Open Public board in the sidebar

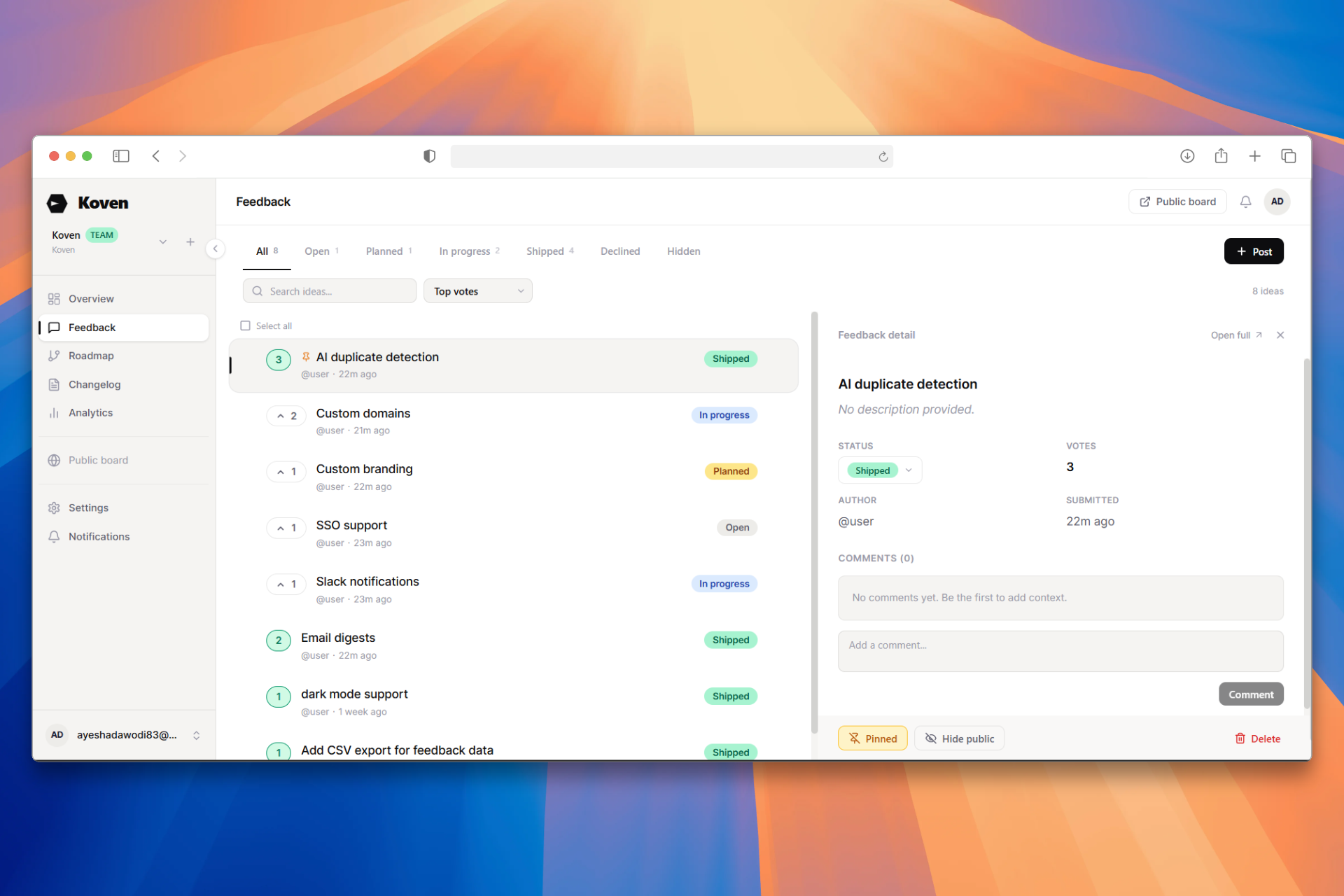click(125, 461)
